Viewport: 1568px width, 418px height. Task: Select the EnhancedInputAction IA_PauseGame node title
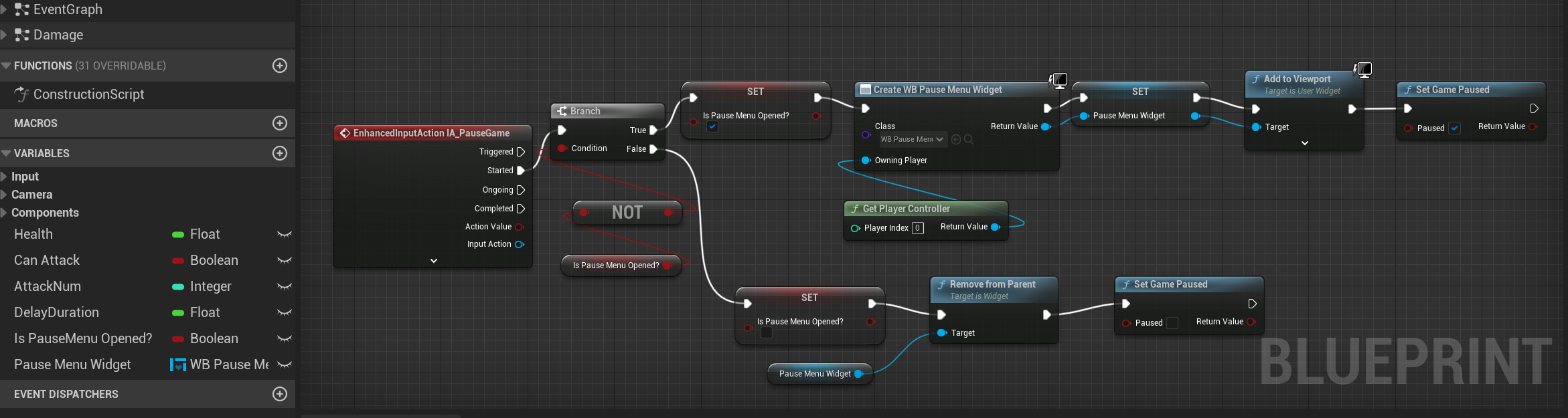click(432, 133)
